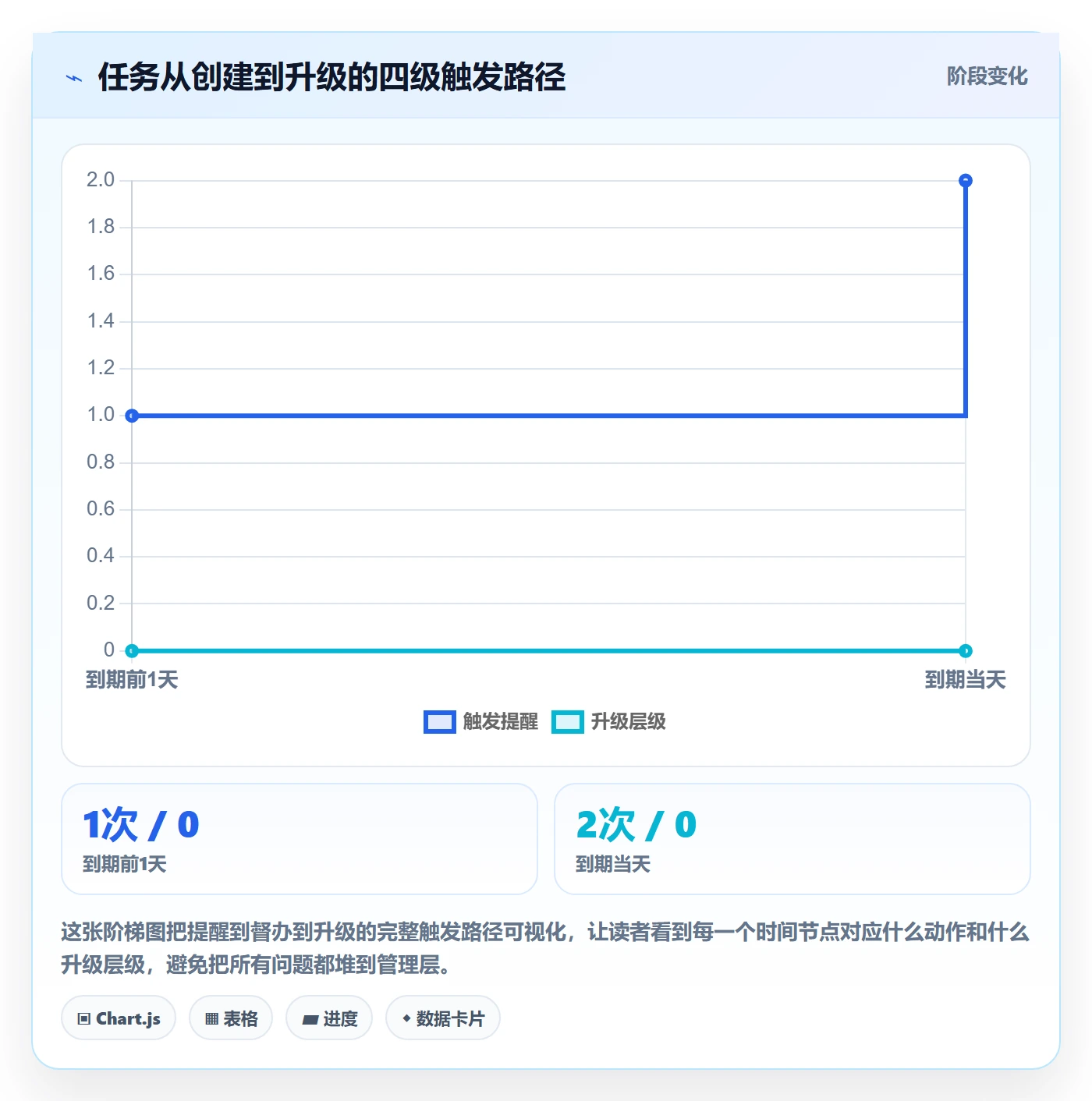The width and height of the screenshot is (1092, 1101).
Task: Open the '1次 / 0' data card
Action: (x=300, y=839)
